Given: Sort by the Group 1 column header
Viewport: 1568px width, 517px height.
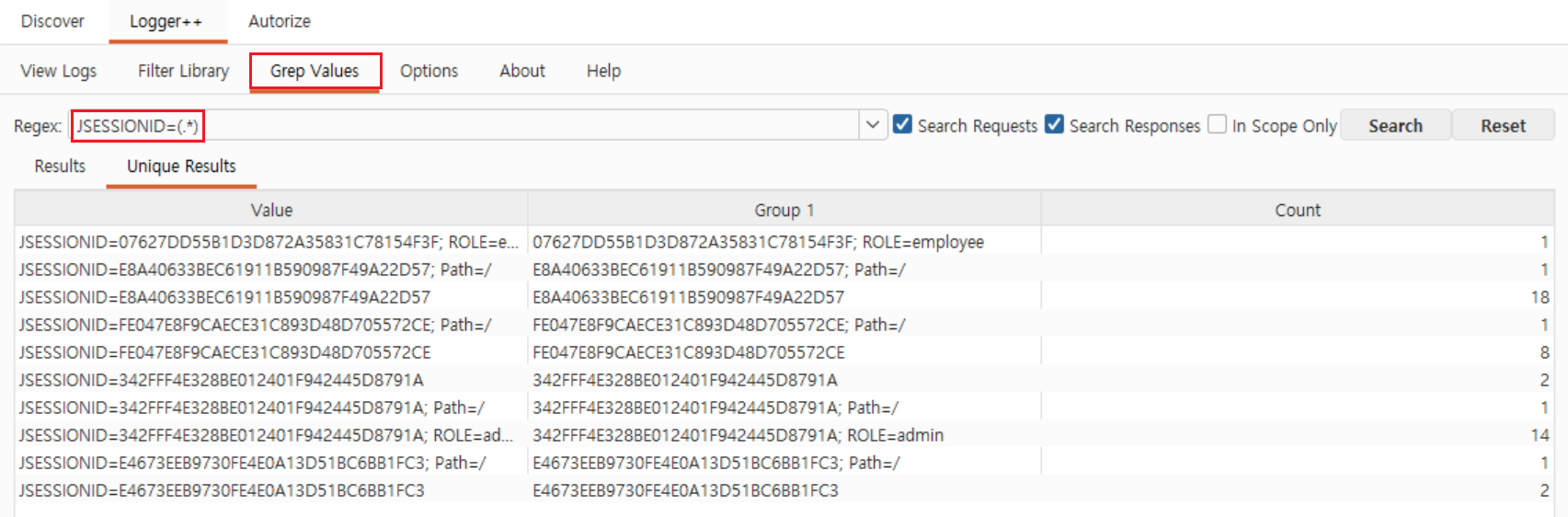Looking at the screenshot, I should click(x=784, y=210).
